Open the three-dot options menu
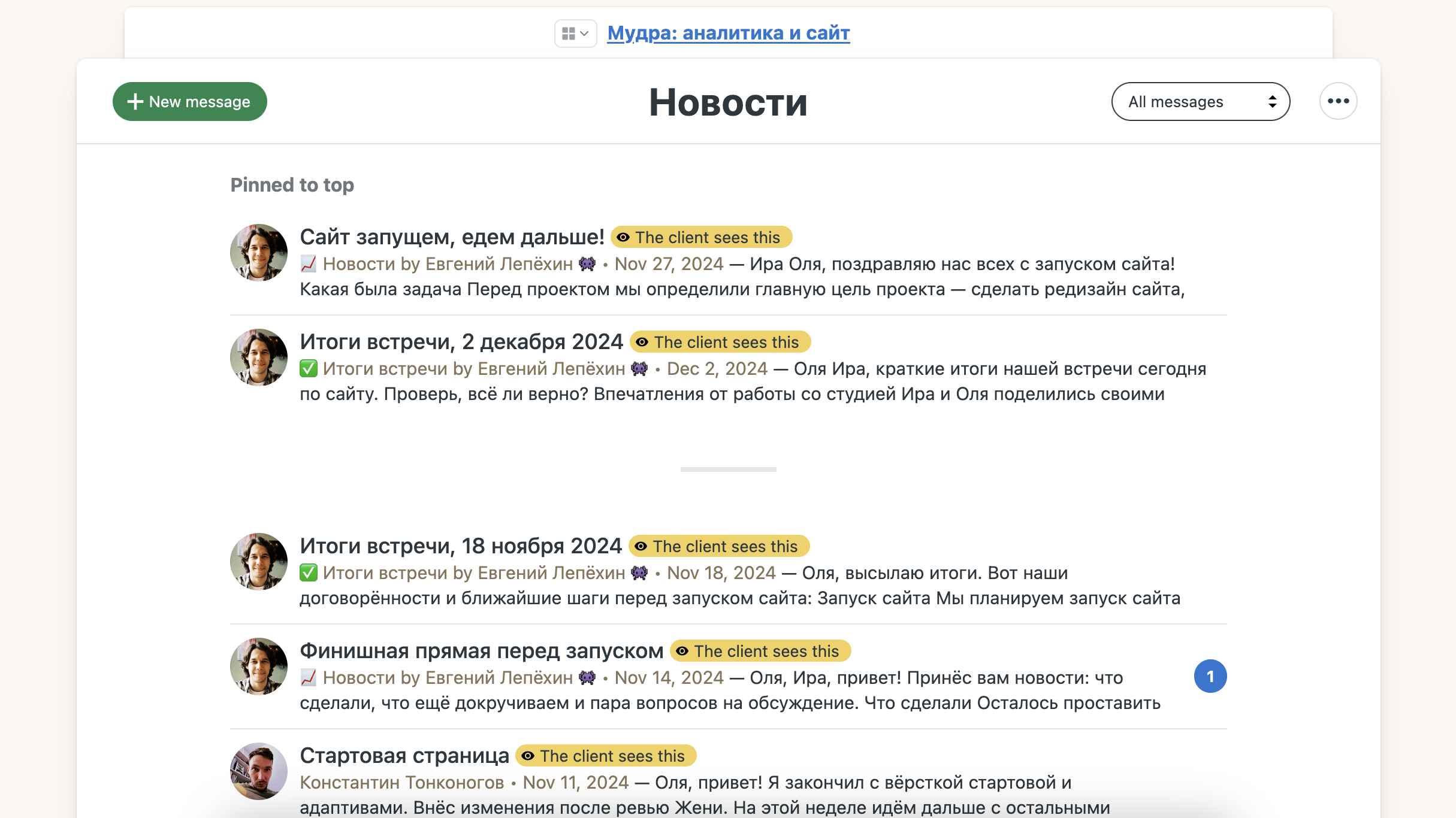 (1337, 101)
